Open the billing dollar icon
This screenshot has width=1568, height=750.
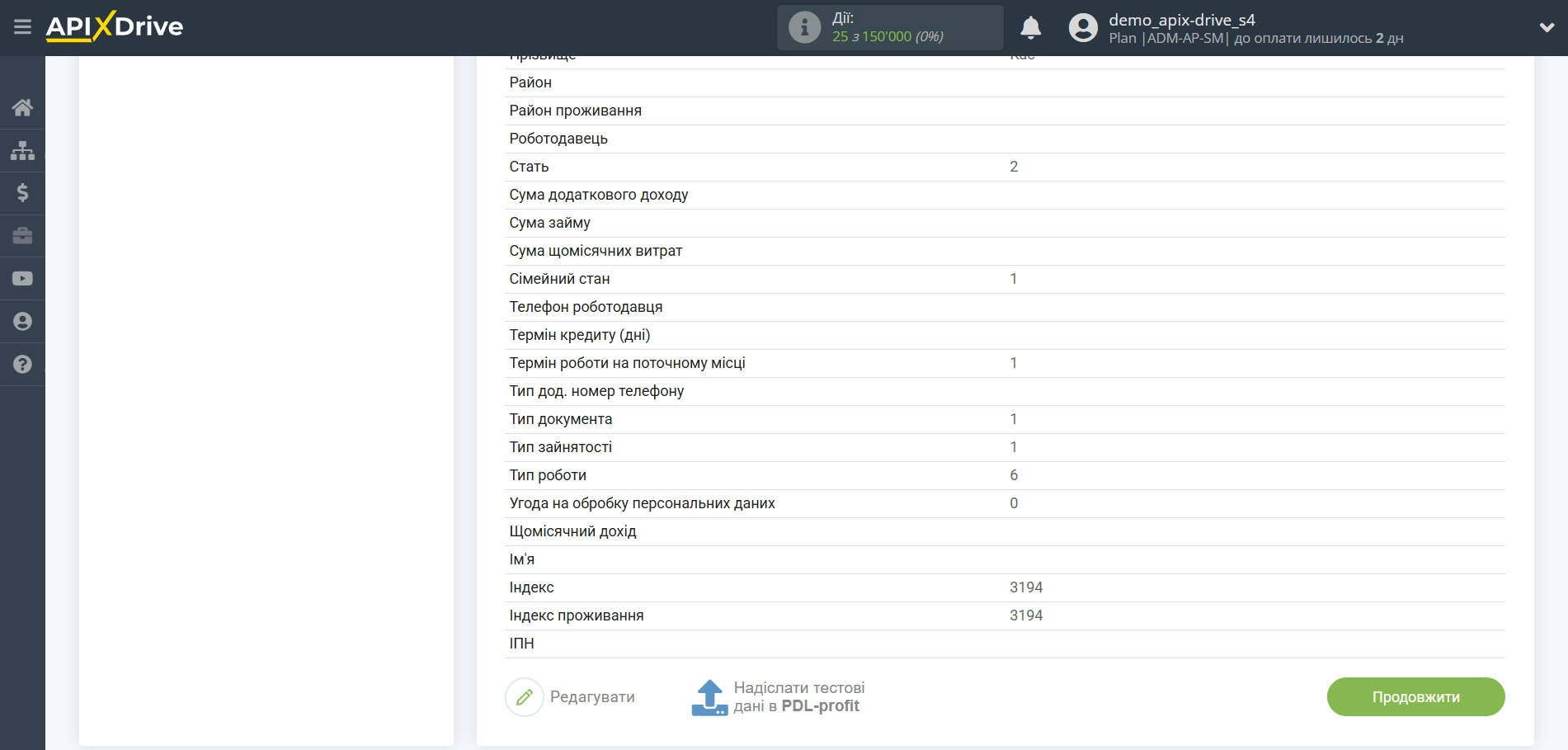click(x=22, y=193)
